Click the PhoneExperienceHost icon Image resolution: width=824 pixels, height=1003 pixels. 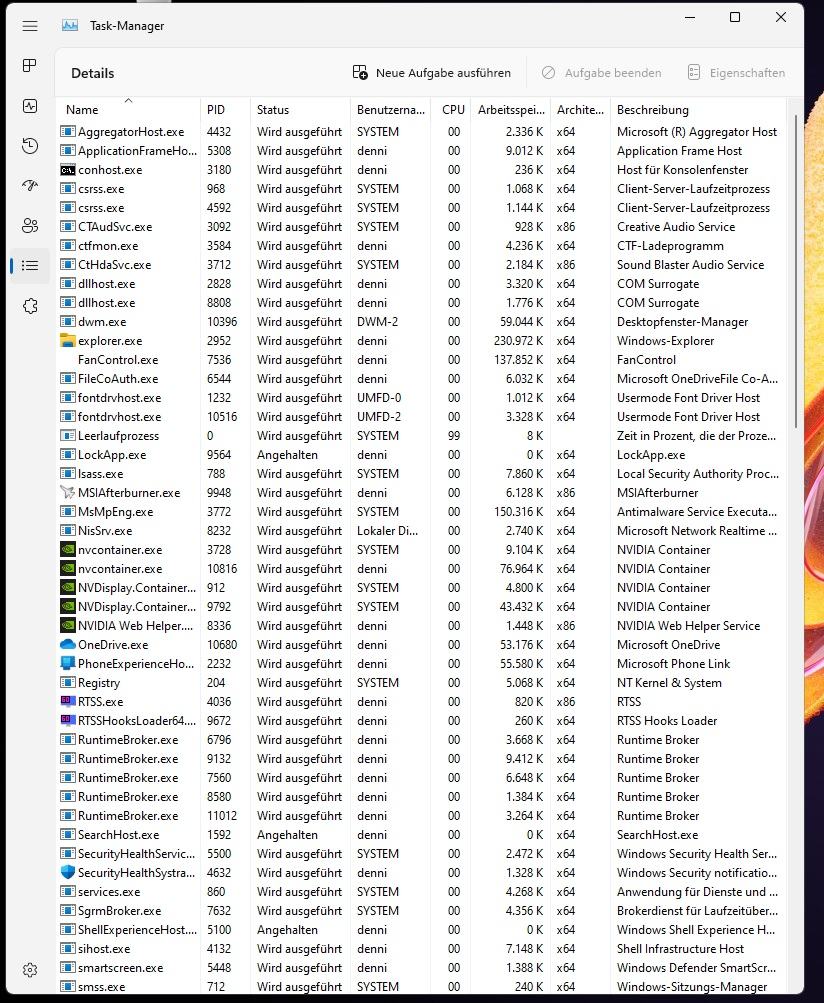point(67,663)
